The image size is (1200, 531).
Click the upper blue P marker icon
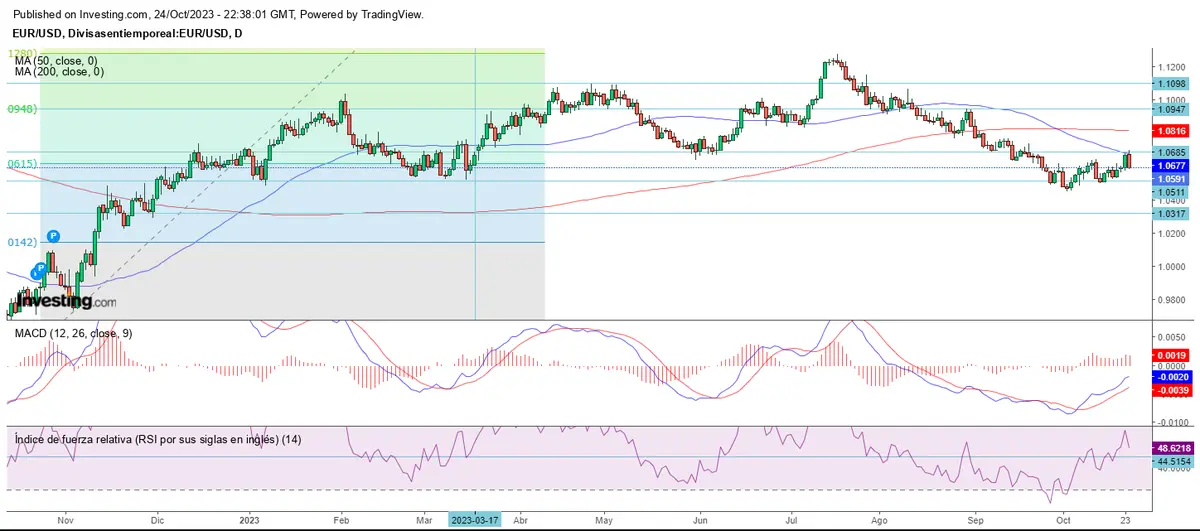53,236
